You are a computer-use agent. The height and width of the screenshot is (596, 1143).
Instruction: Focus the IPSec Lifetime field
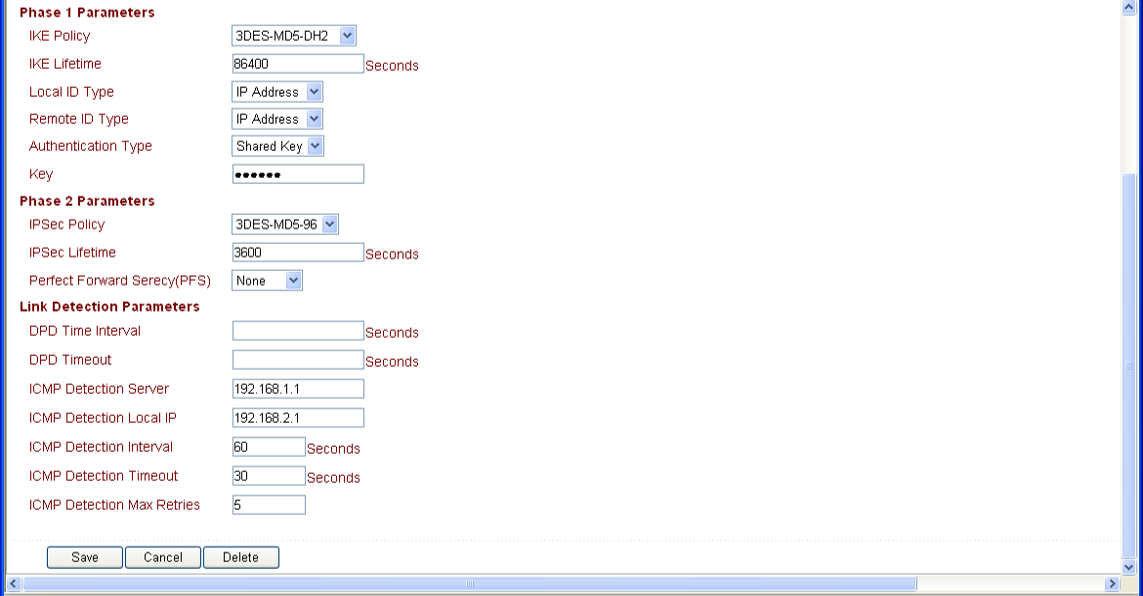(x=297, y=252)
